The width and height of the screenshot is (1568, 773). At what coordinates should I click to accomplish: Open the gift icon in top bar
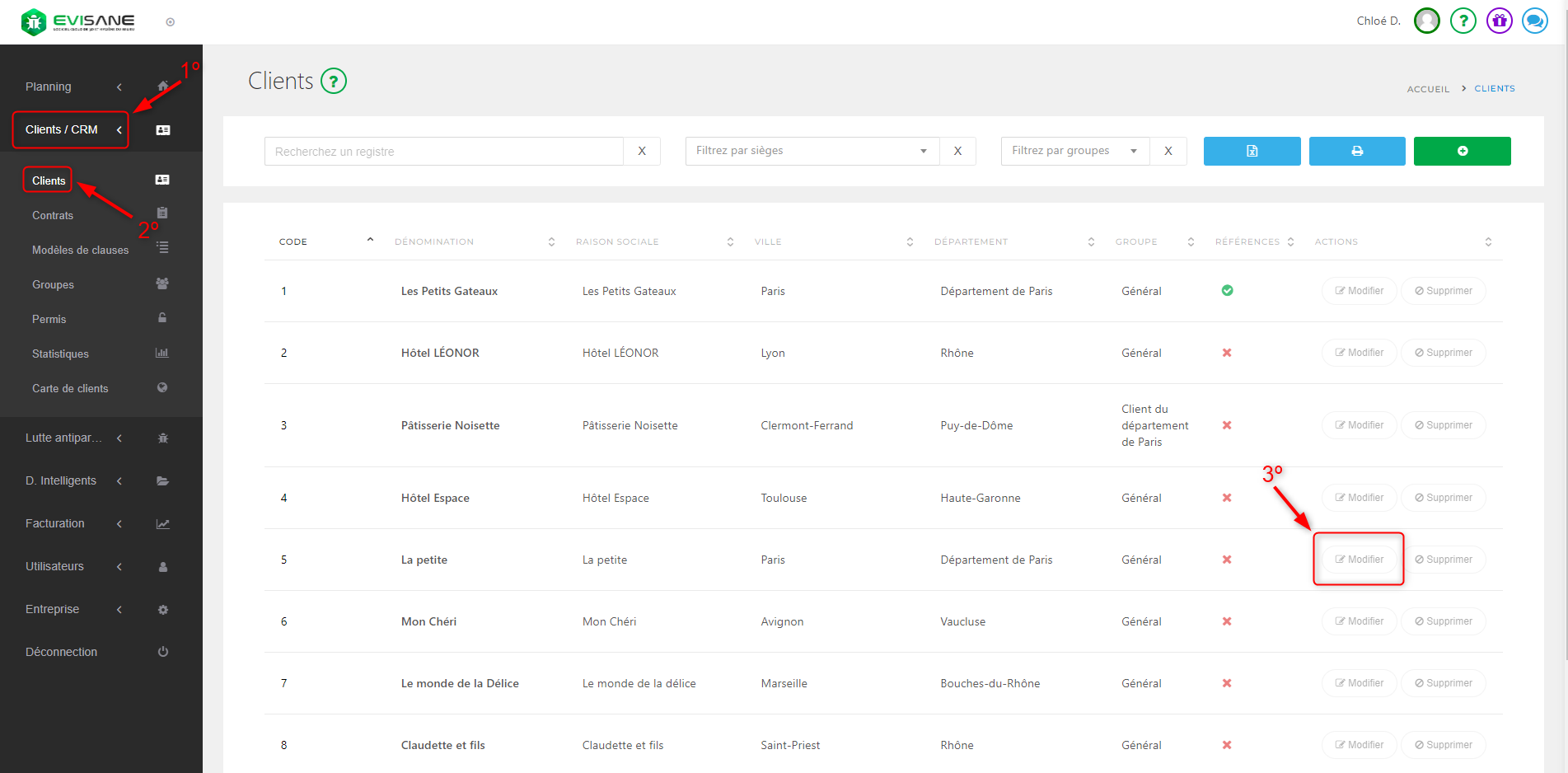pyautogui.click(x=1499, y=21)
